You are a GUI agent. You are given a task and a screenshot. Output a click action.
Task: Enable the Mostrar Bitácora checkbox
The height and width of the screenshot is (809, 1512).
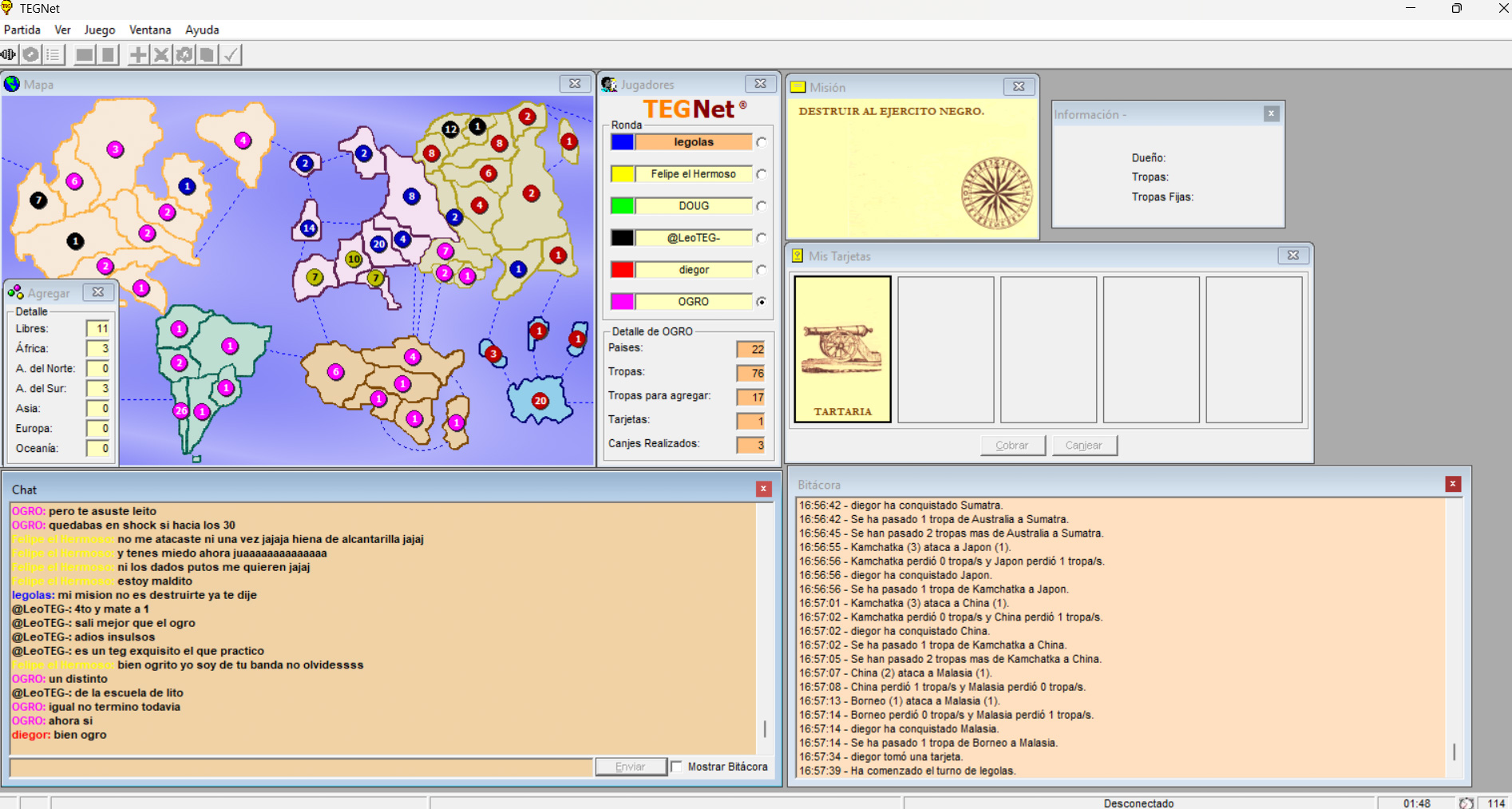point(677,767)
